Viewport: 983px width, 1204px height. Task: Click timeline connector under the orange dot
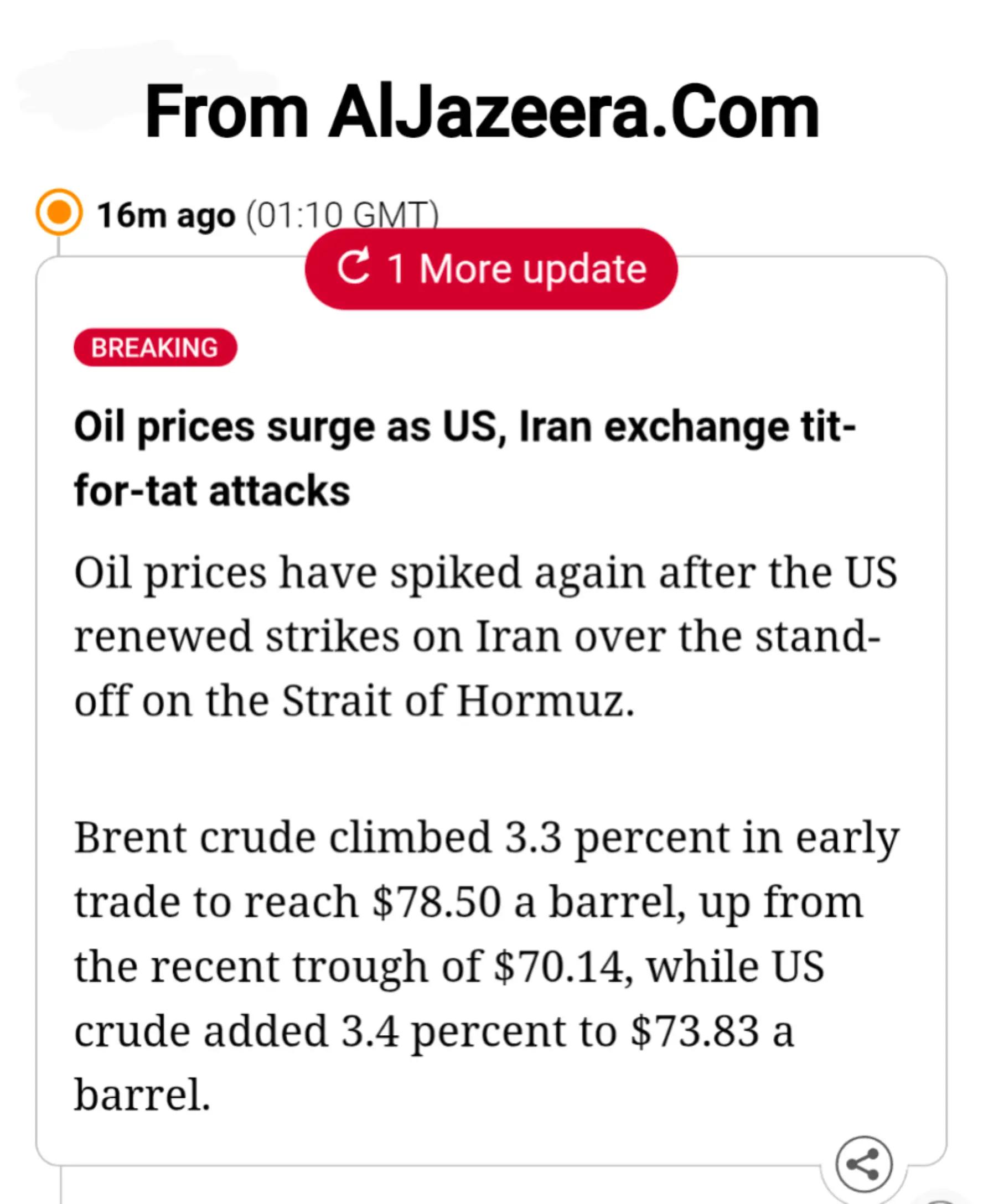point(58,246)
